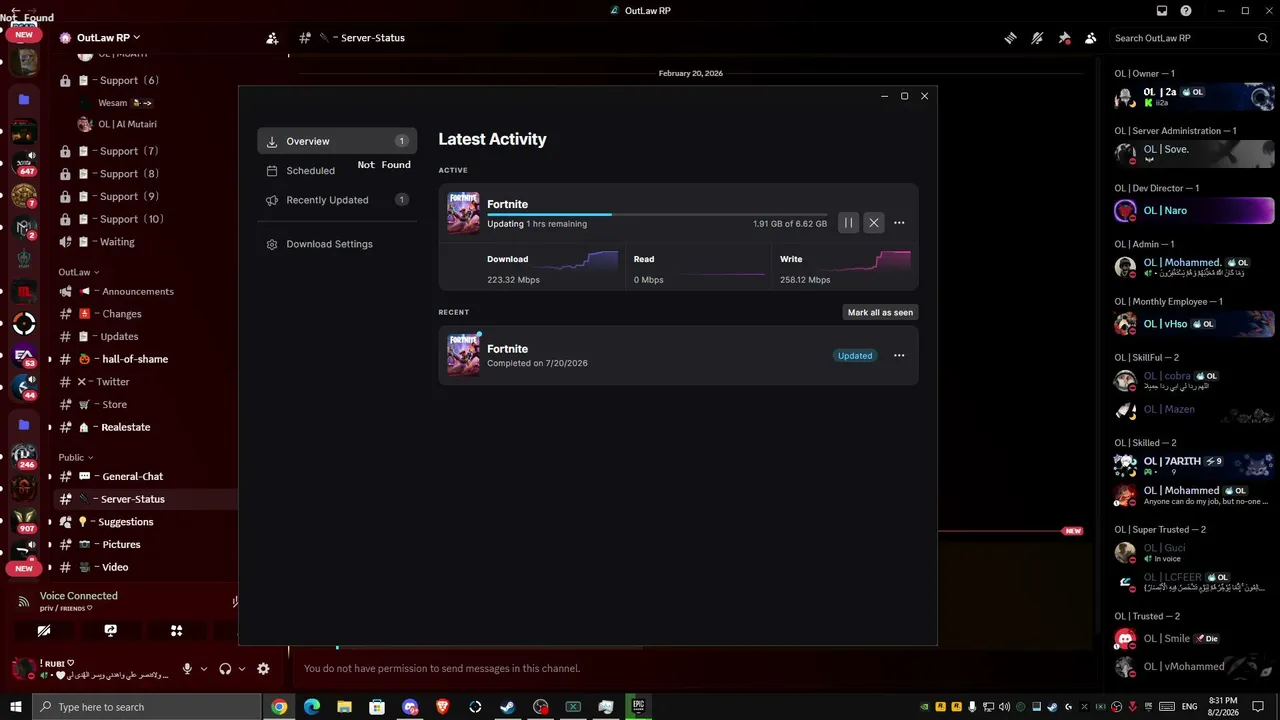Viewport: 1280px width, 720px height.
Task: Toggle notification settings bell in the channel header
Action: [1038, 38]
